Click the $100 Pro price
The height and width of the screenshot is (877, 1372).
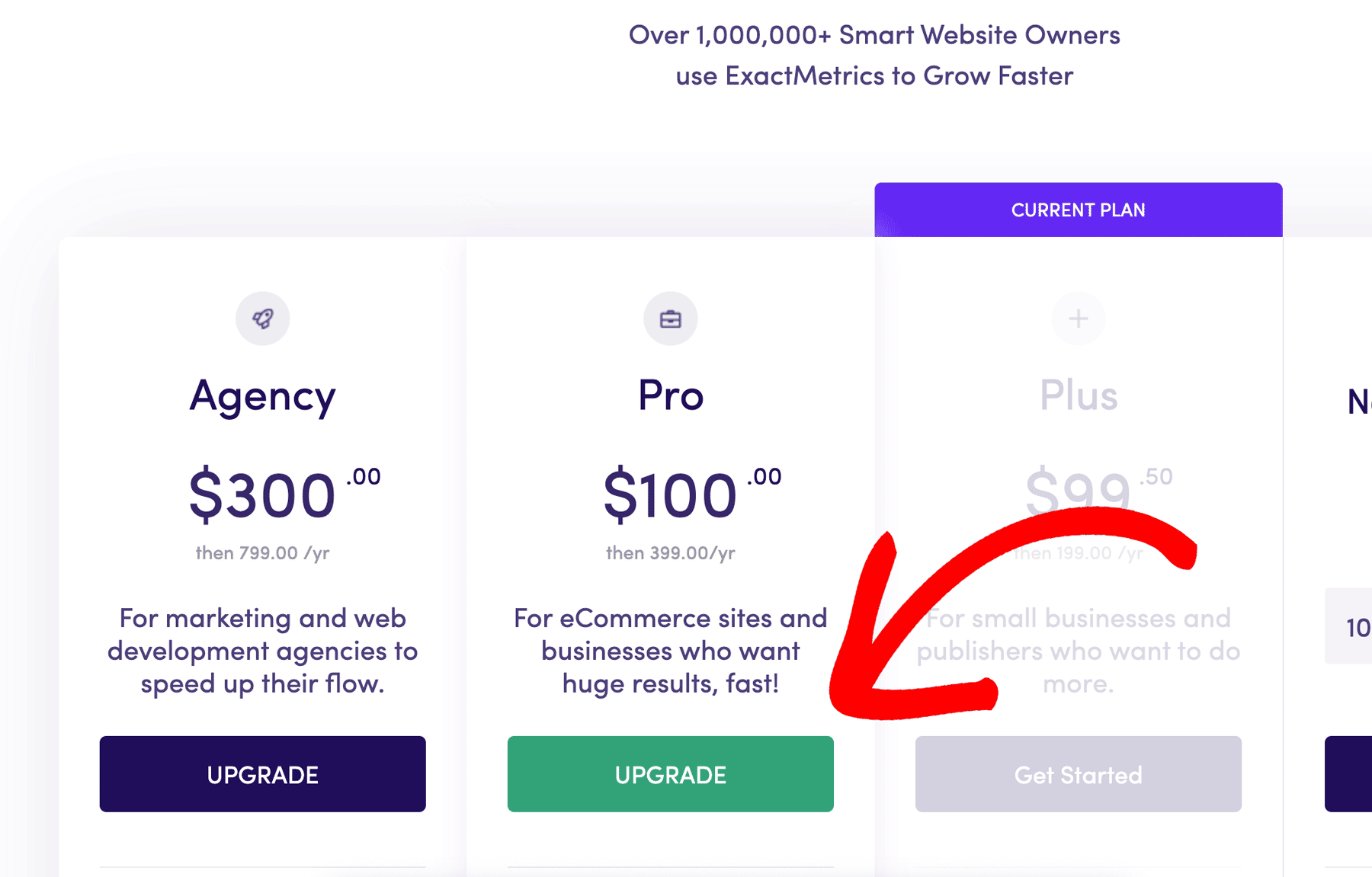(692, 494)
